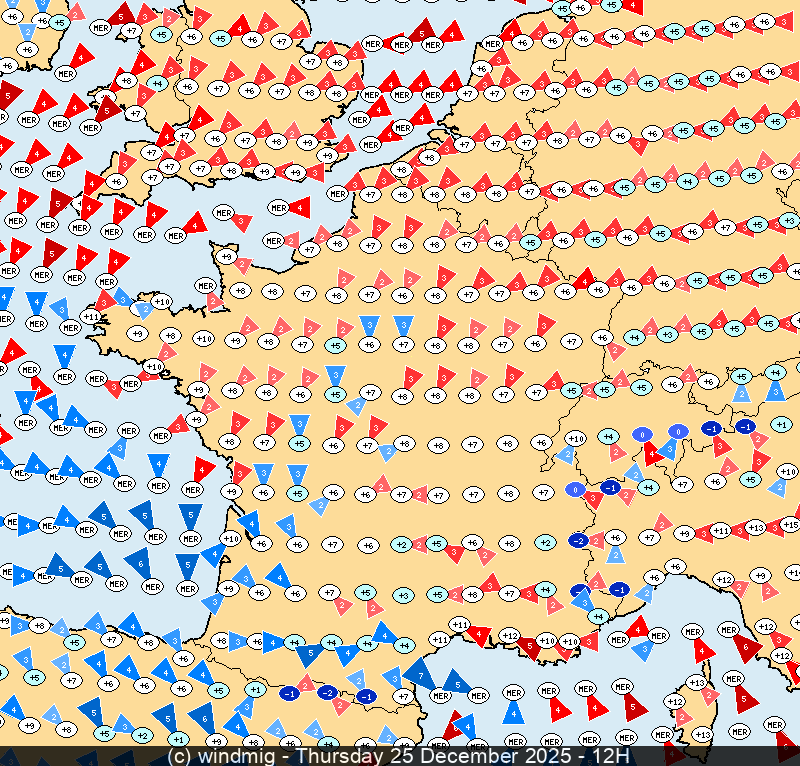Select the +11 marker on Brittany's western tip

coord(91,317)
